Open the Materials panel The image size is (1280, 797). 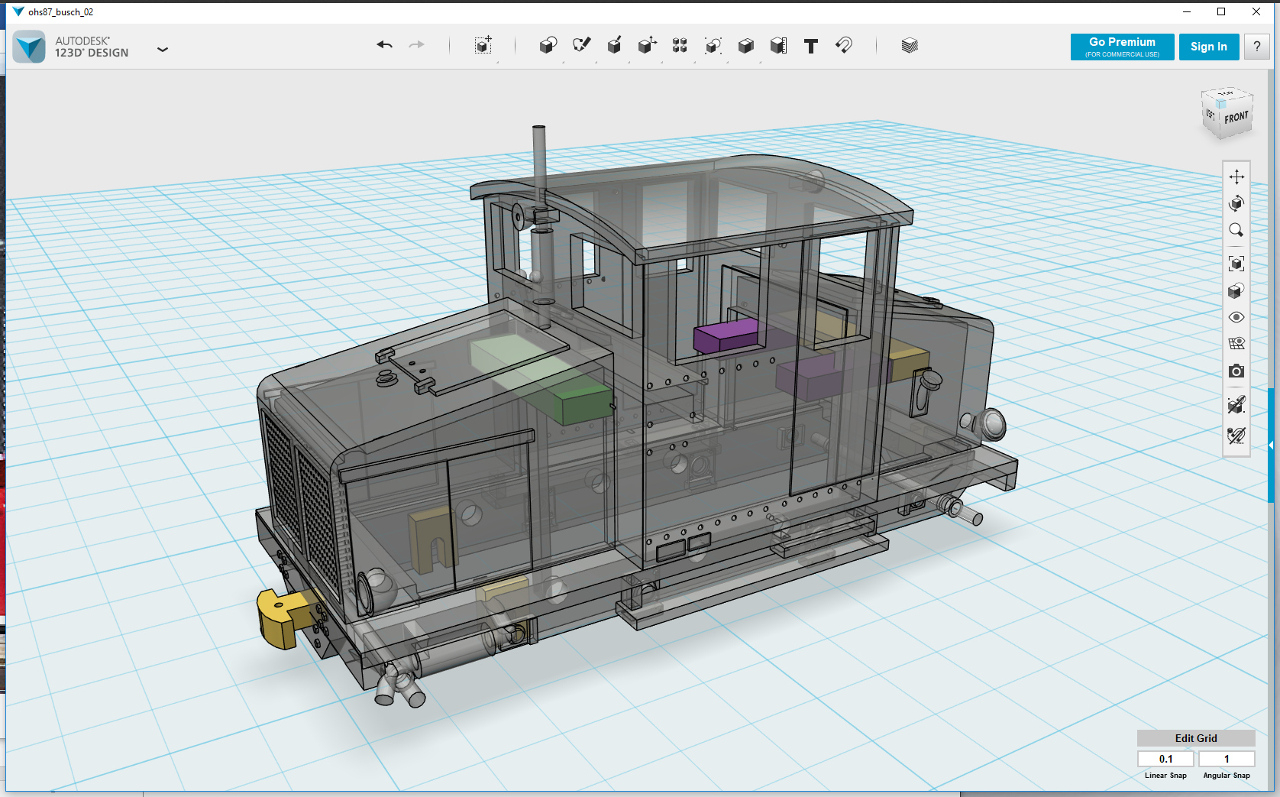909,45
